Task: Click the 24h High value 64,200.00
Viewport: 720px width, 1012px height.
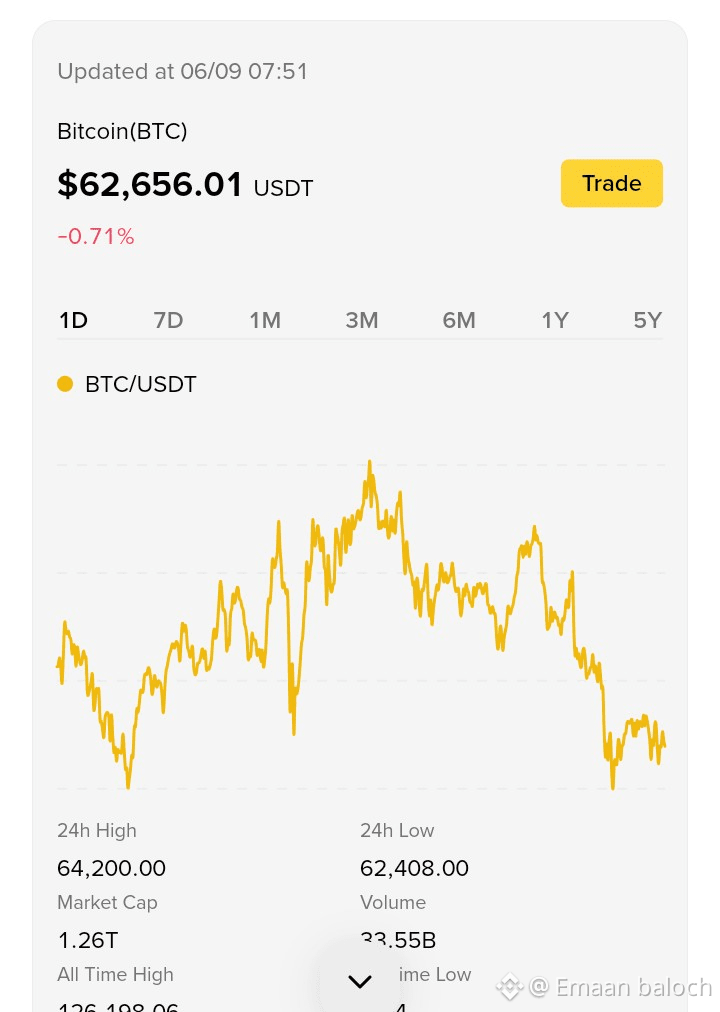Action: [112, 868]
